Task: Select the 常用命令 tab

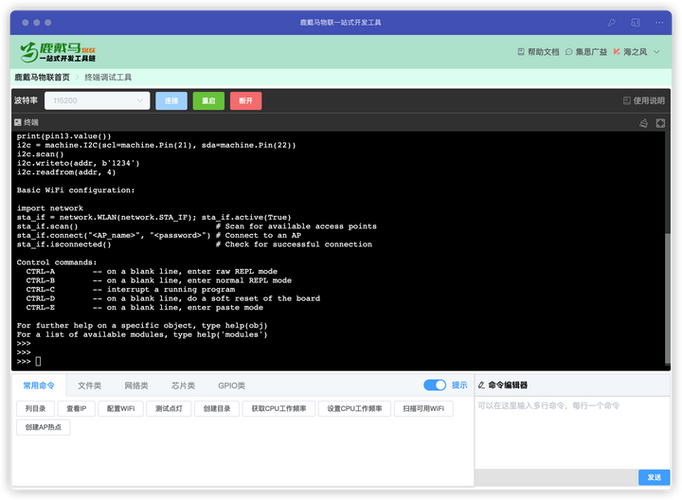Action: (x=39, y=385)
